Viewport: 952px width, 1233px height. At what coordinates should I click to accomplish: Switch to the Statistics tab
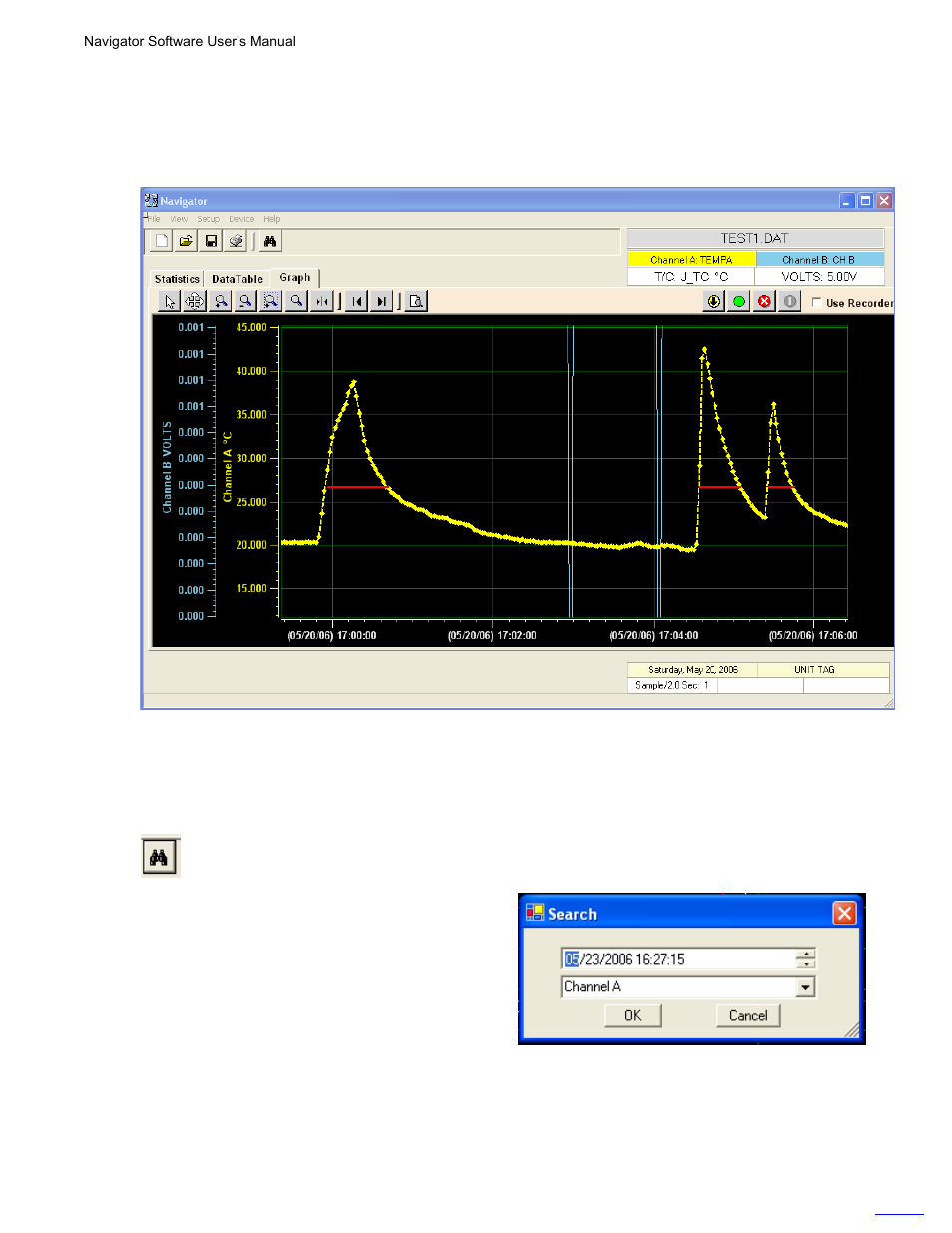pyautogui.click(x=177, y=279)
